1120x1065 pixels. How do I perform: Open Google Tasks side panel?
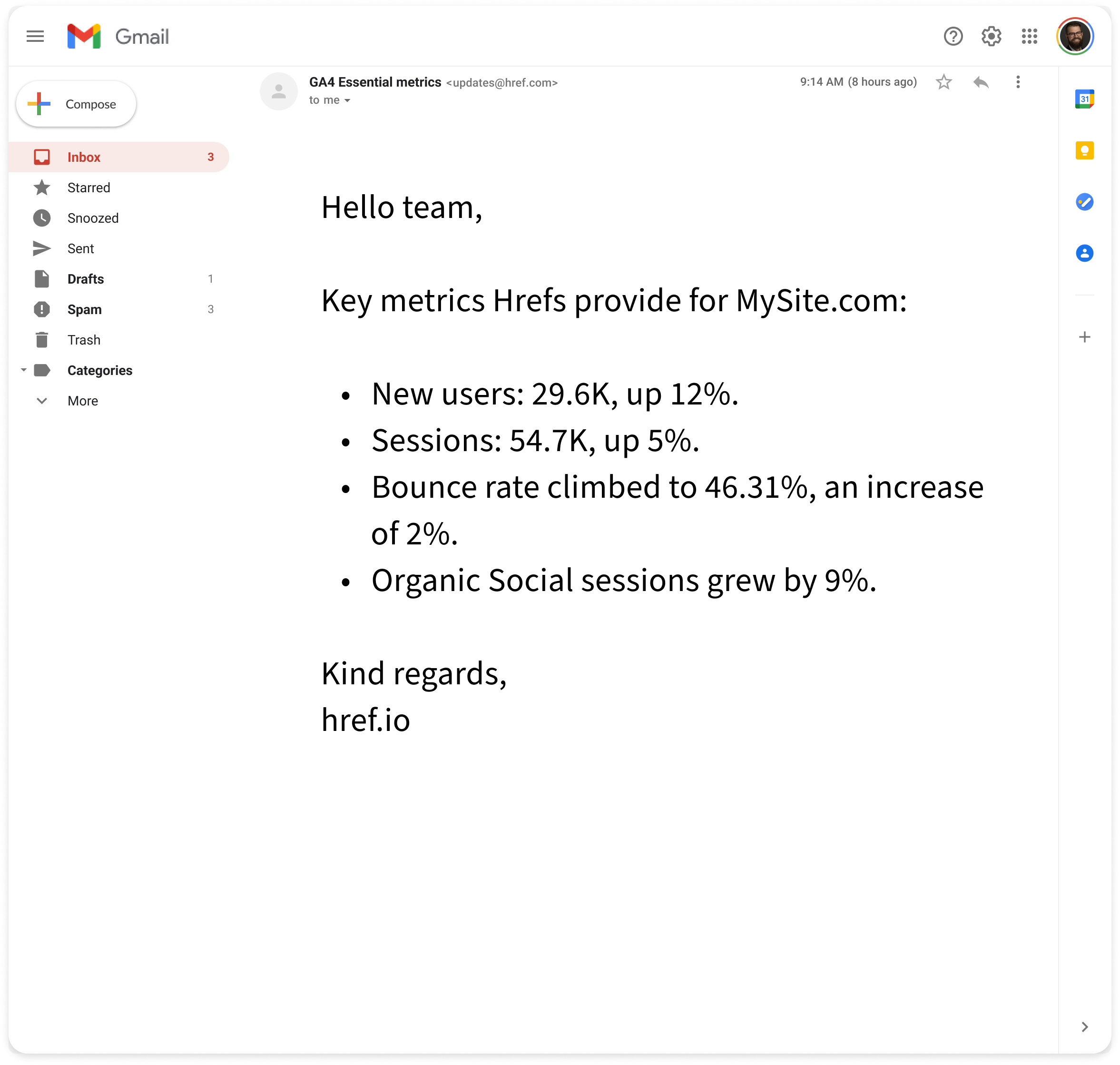(x=1084, y=202)
